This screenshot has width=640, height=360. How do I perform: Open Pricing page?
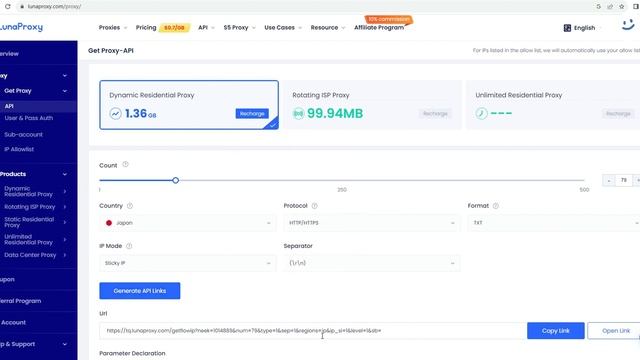click(146, 27)
